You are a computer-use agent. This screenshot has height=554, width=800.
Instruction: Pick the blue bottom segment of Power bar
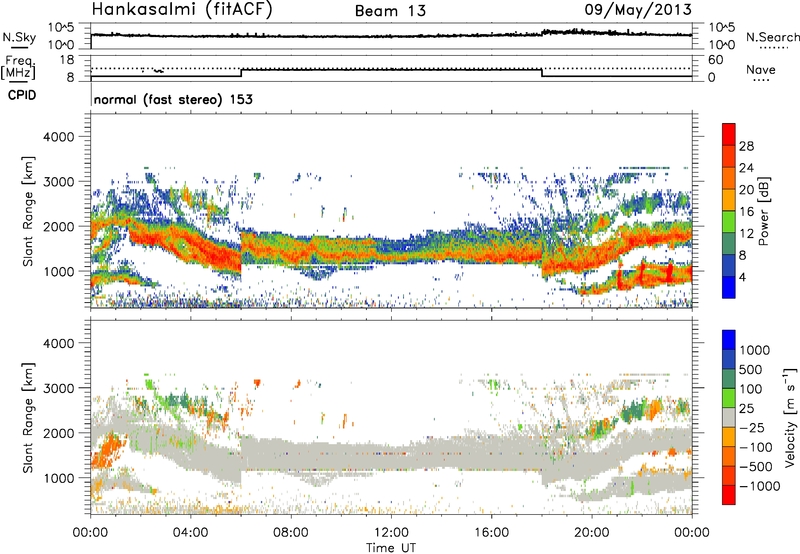tap(729, 287)
